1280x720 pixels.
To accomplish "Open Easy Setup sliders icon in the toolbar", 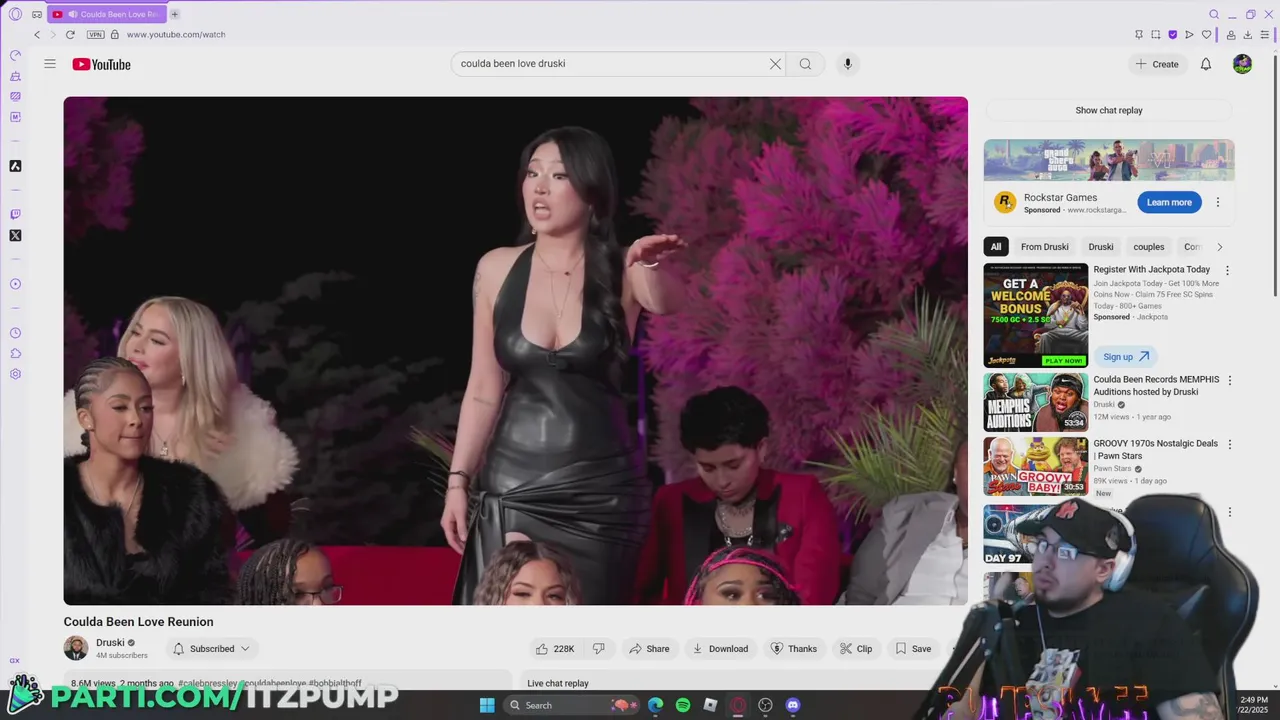I will tap(1264, 34).
